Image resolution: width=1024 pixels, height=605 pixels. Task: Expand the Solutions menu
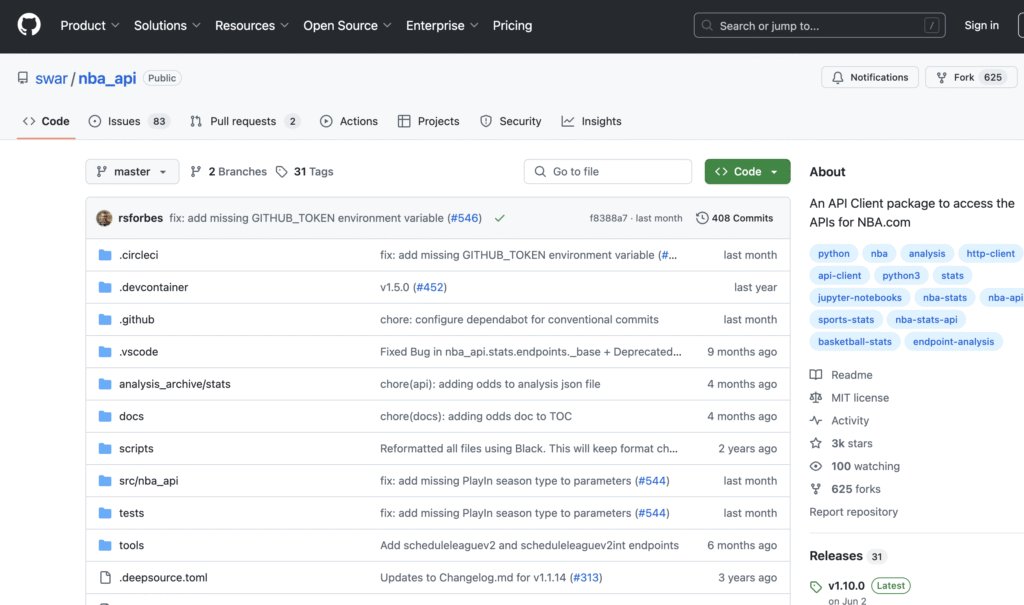167,25
